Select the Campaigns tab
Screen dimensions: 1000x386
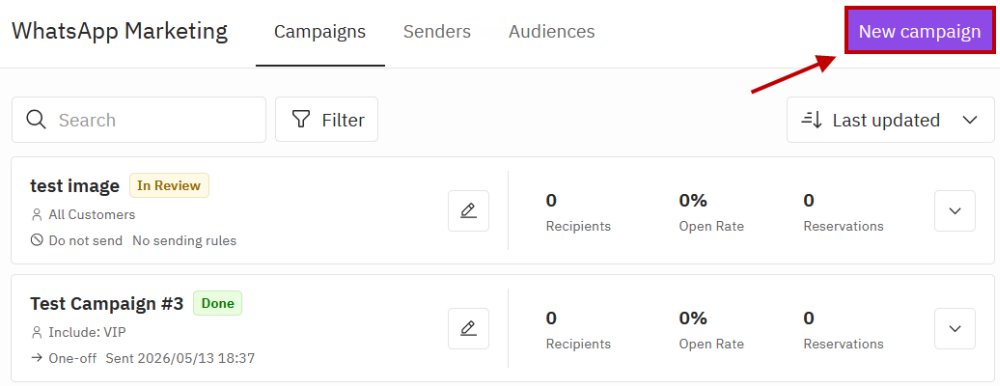(320, 31)
